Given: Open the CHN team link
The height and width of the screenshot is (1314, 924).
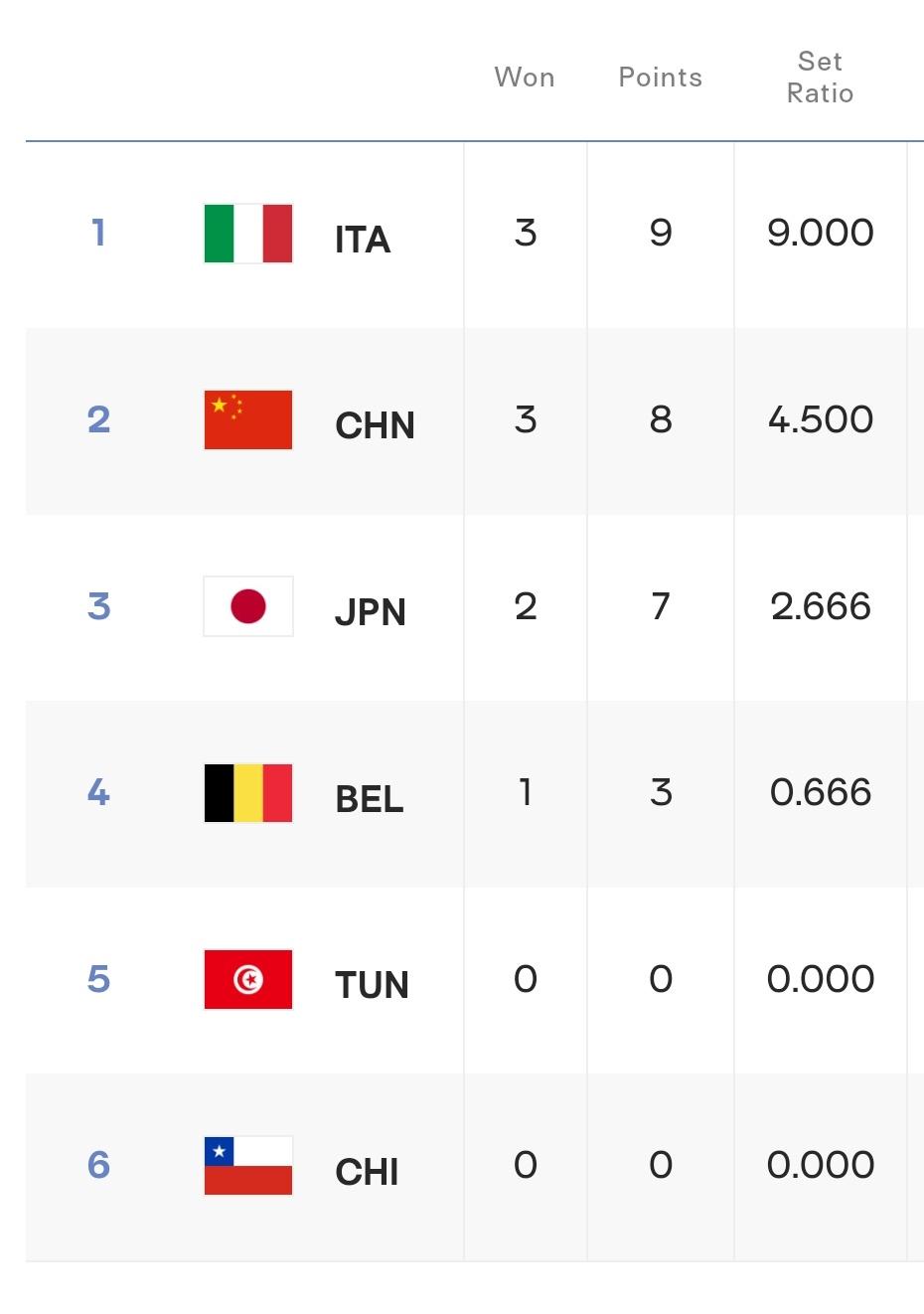Looking at the screenshot, I should coord(376,425).
